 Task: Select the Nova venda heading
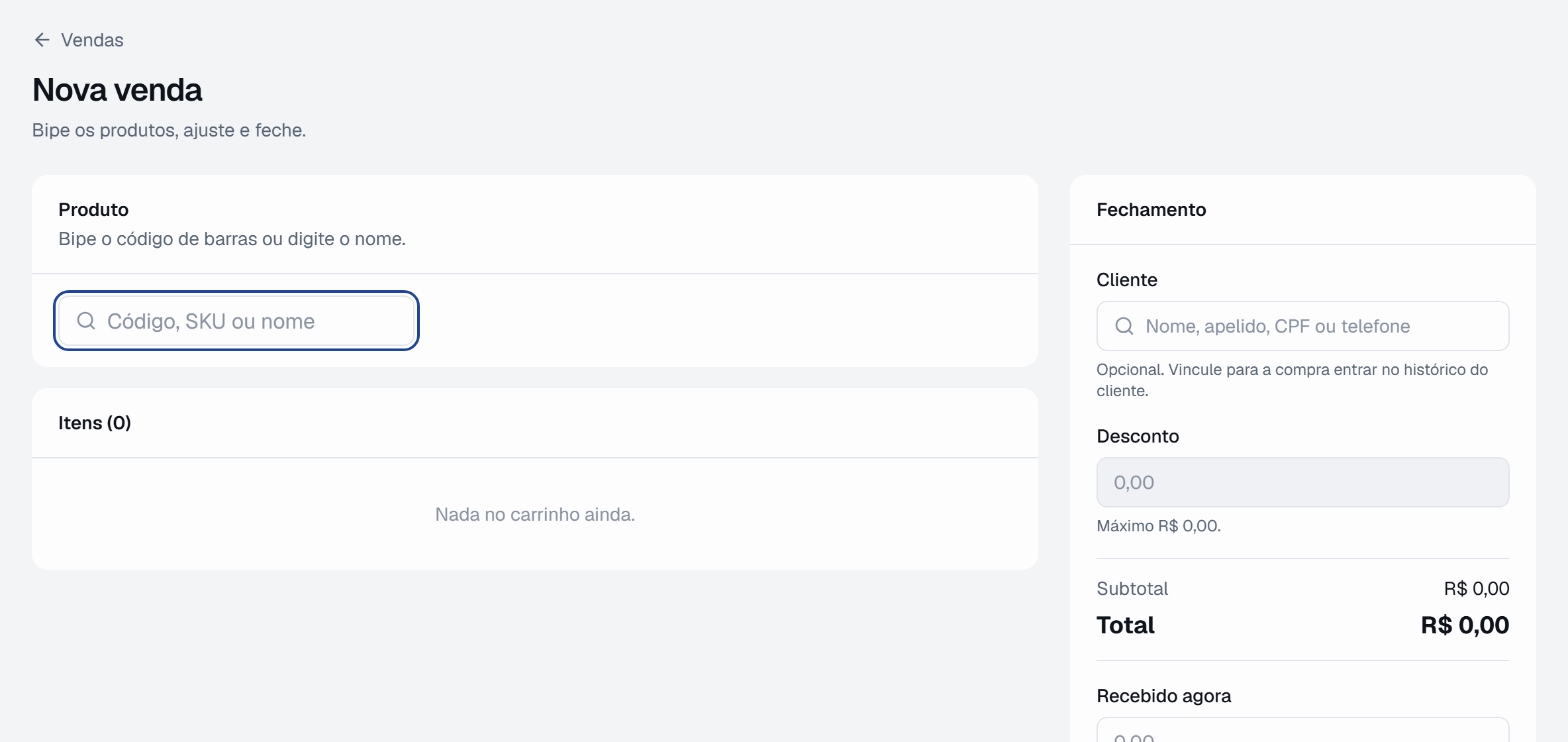pyautogui.click(x=117, y=90)
